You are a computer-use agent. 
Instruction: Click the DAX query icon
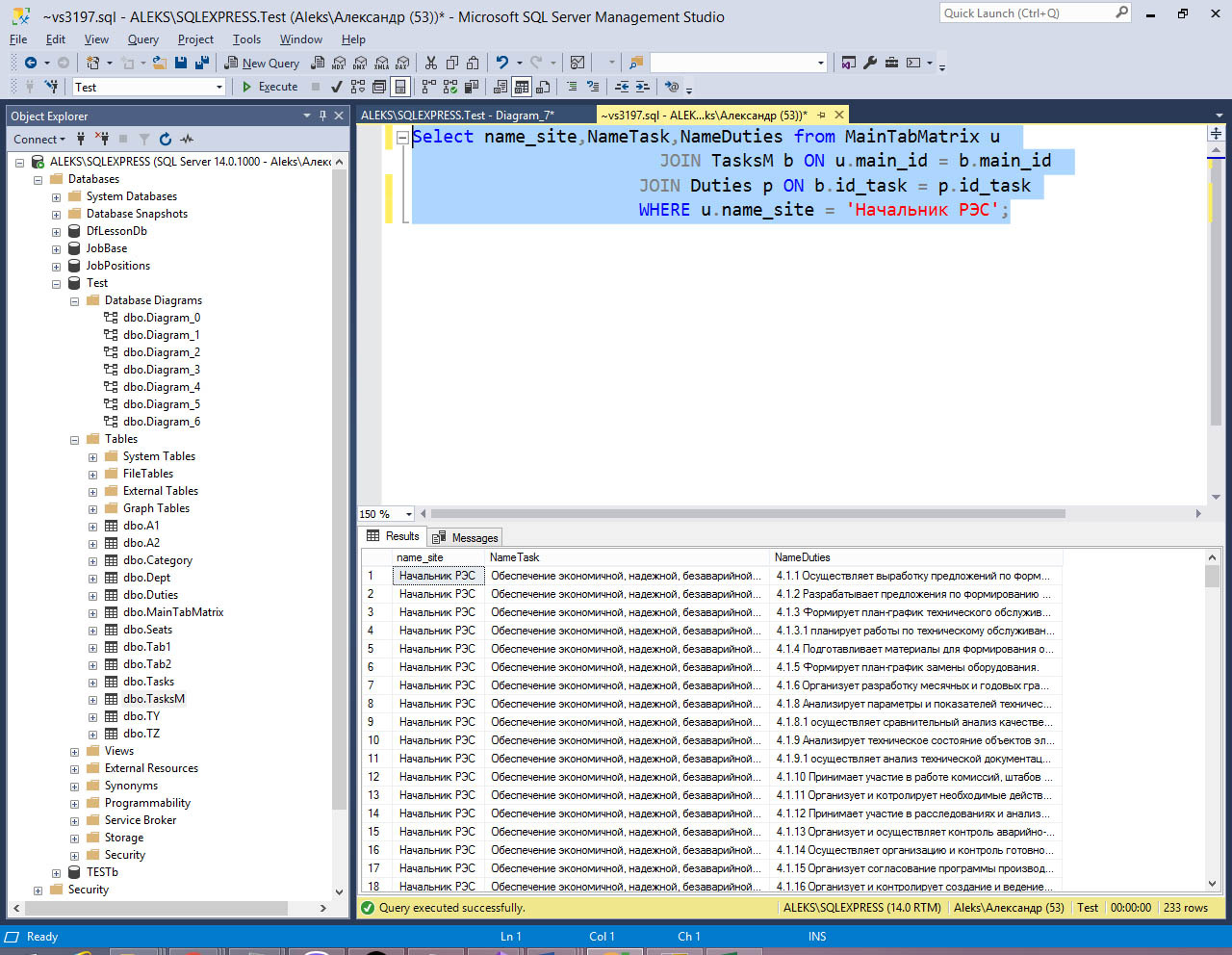click(x=402, y=63)
